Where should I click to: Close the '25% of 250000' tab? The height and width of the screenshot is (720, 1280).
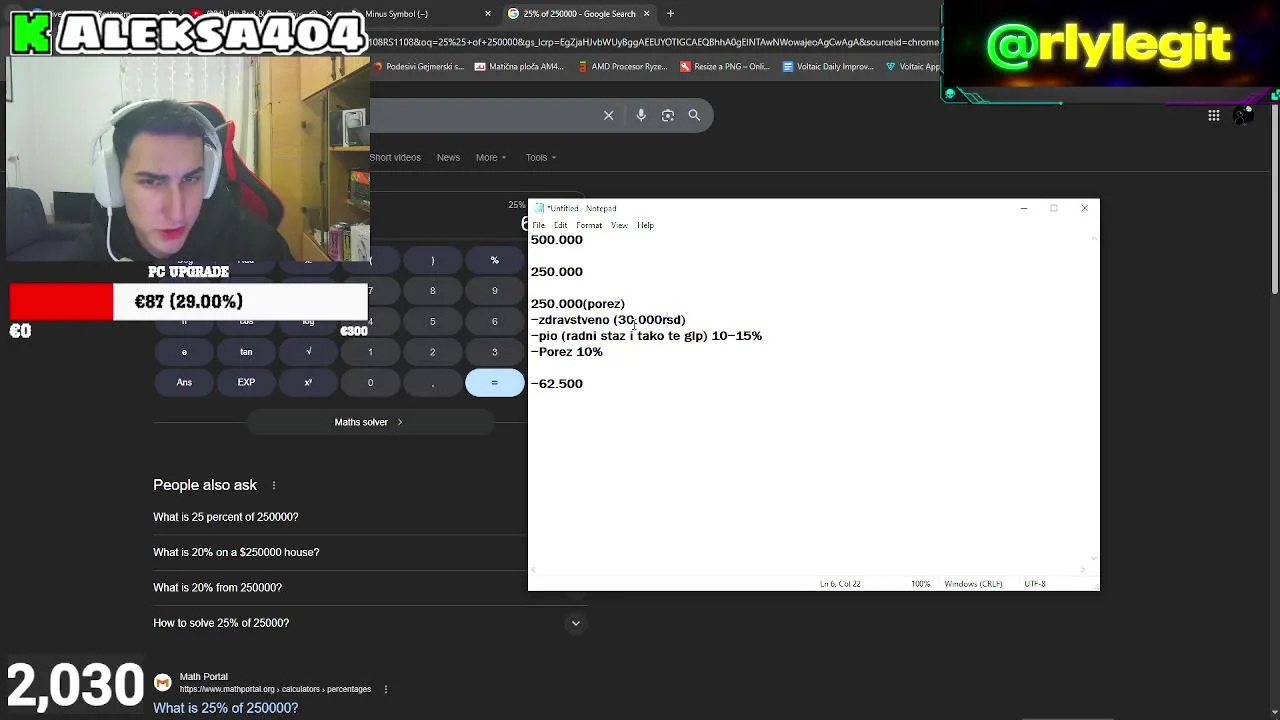coord(646,13)
